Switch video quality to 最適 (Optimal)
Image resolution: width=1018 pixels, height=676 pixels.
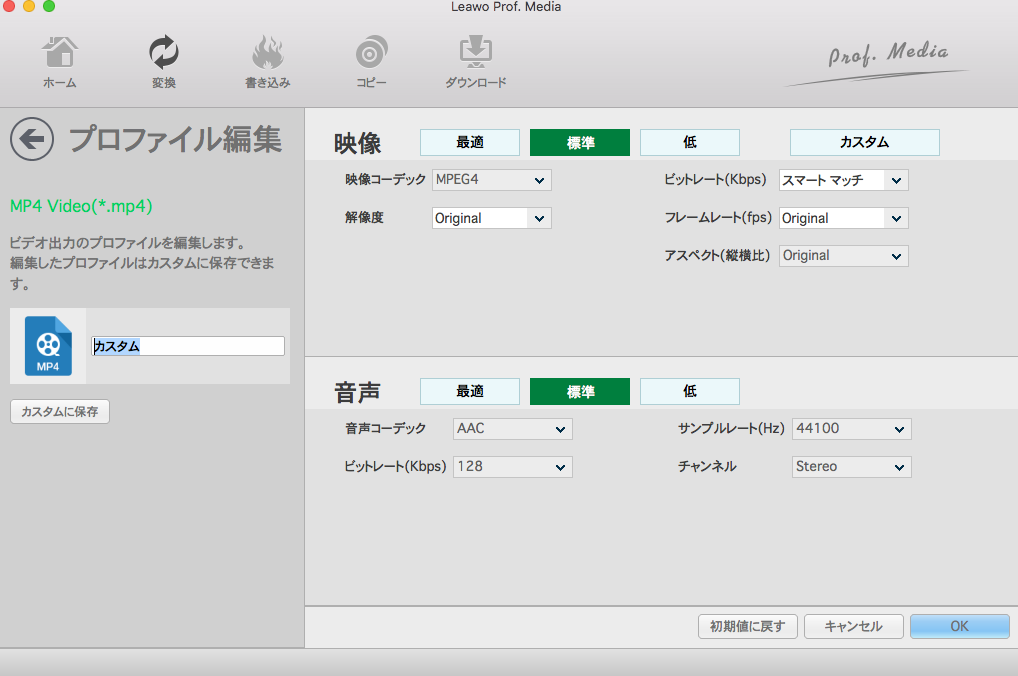coord(469,142)
